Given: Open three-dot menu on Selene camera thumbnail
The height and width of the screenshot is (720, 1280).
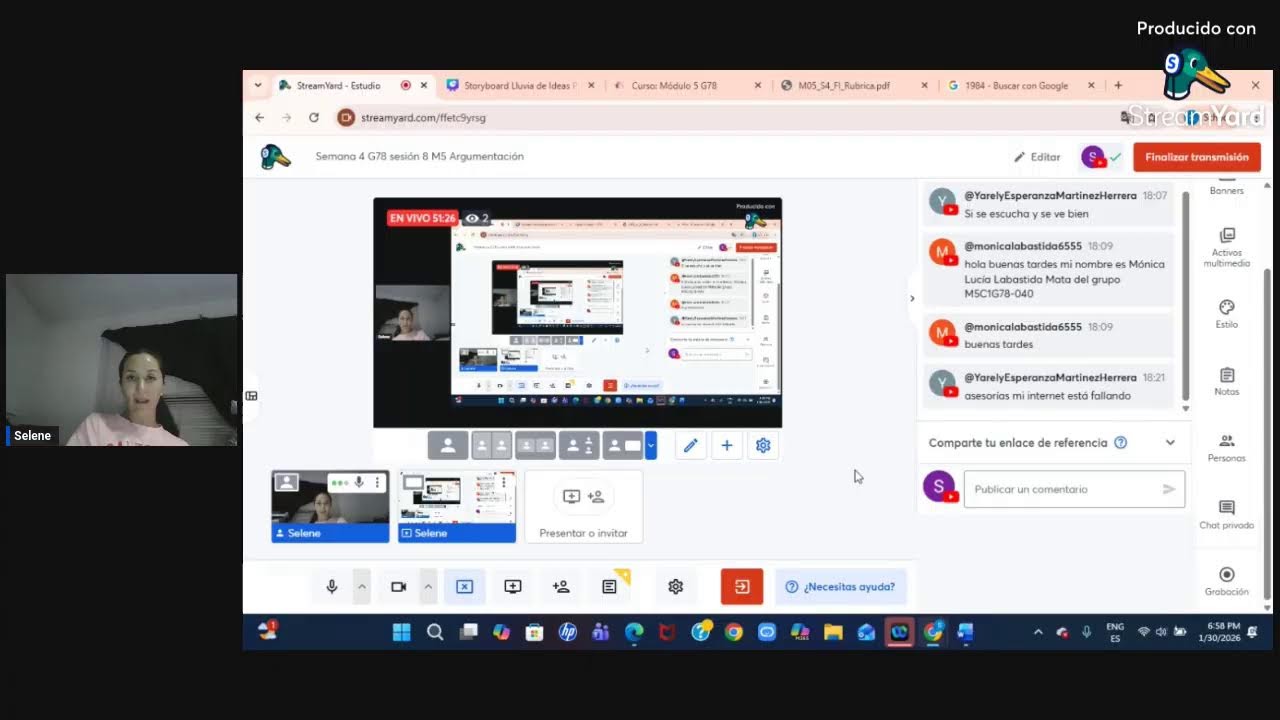Looking at the screenshot, I should point(378,483).
